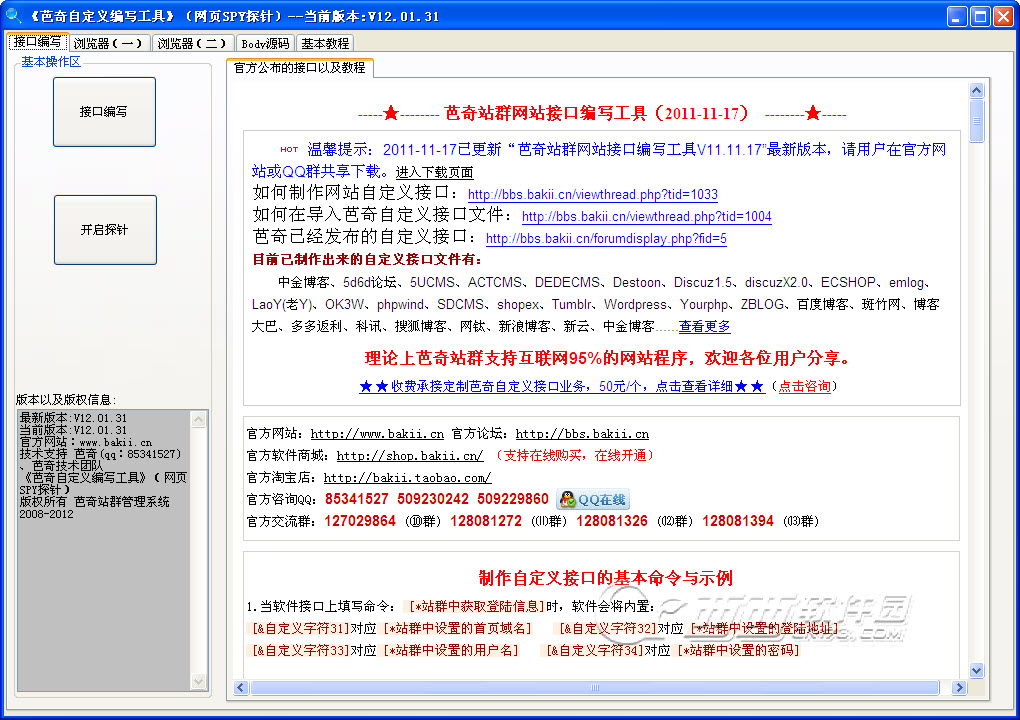This screenshot has width=1020, height=720.
Task: Click up arrow of version info scrollbar
Action: click(198, 420)
